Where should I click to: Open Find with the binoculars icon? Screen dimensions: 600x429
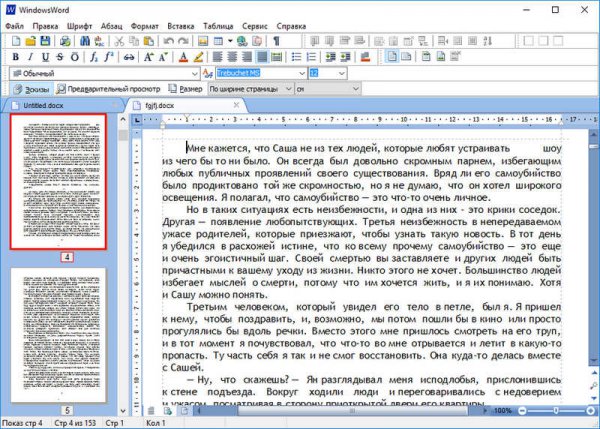coord(85,41)
